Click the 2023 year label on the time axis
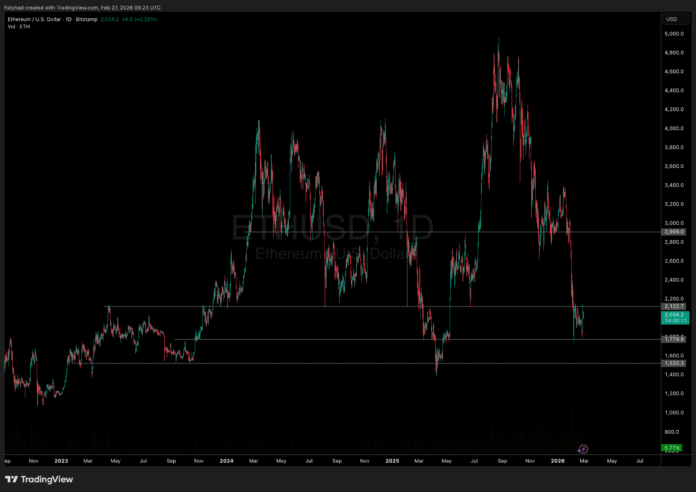Screen dimensions: 696x492 pyautogui.click(x=60, y=461)
